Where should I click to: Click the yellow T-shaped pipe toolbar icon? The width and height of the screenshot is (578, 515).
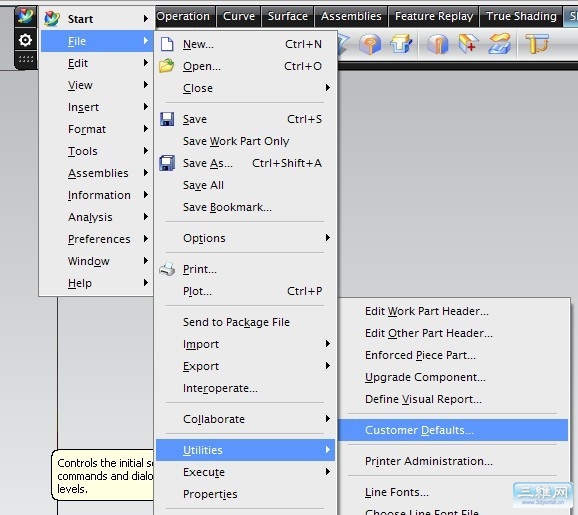click(x=537, y=44)
